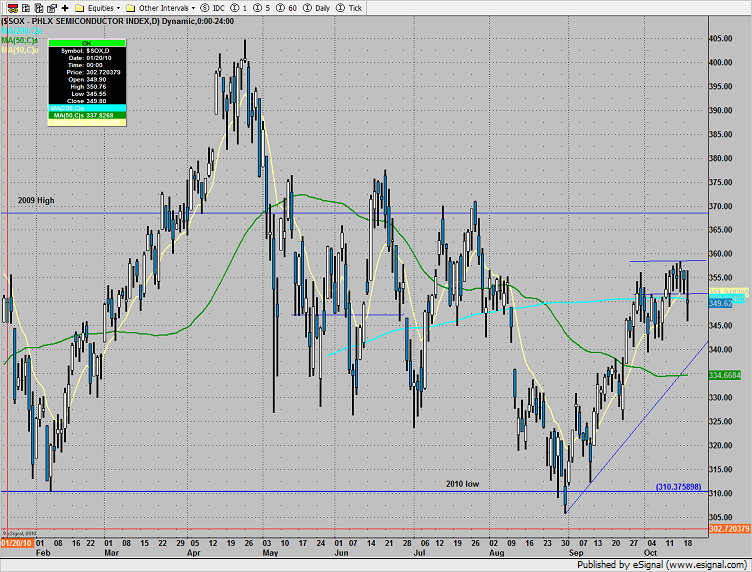Click the 320.00 price axis label
The width and height of the screenshot is (752, 572).
(721, 445)
